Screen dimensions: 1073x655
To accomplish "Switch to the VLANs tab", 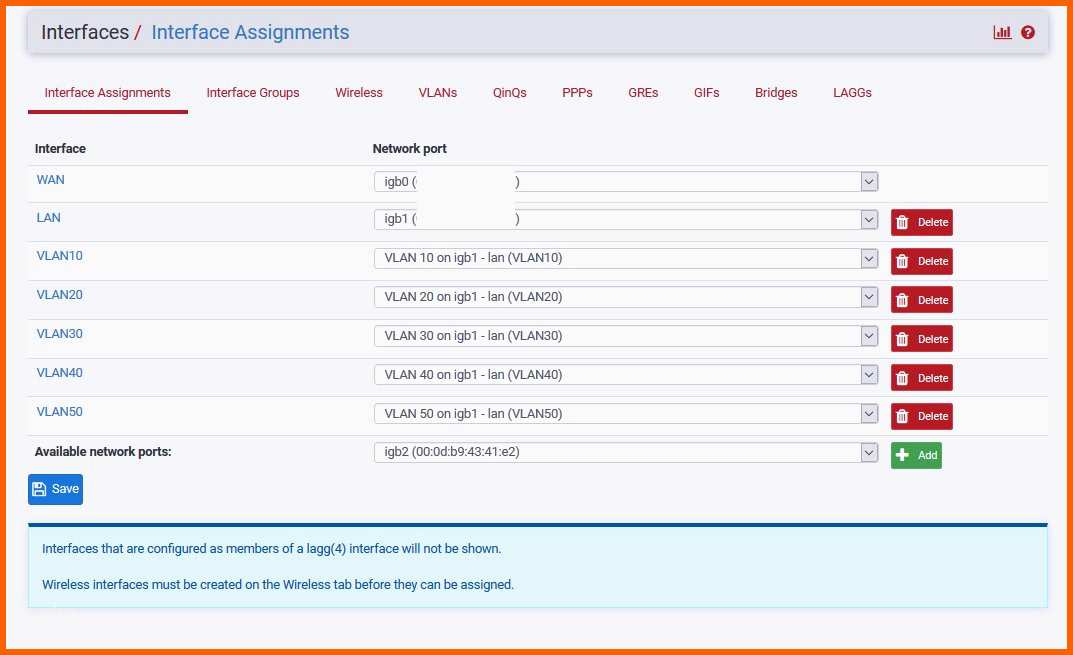I will point(437,93).
